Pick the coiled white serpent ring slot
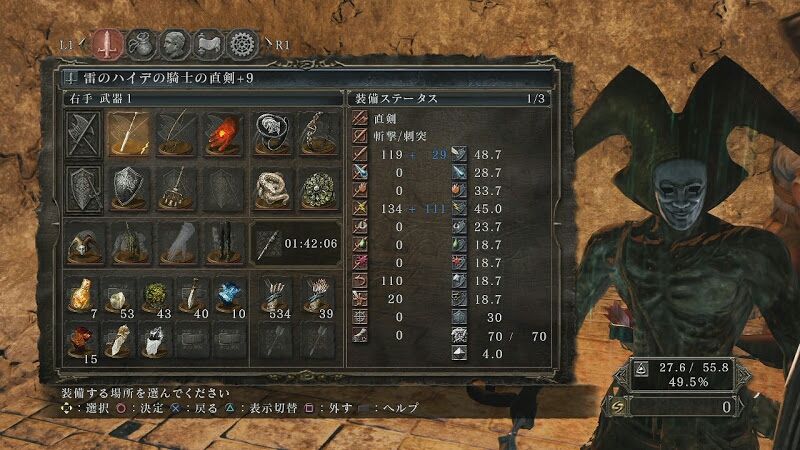 (x=271, y=189)
